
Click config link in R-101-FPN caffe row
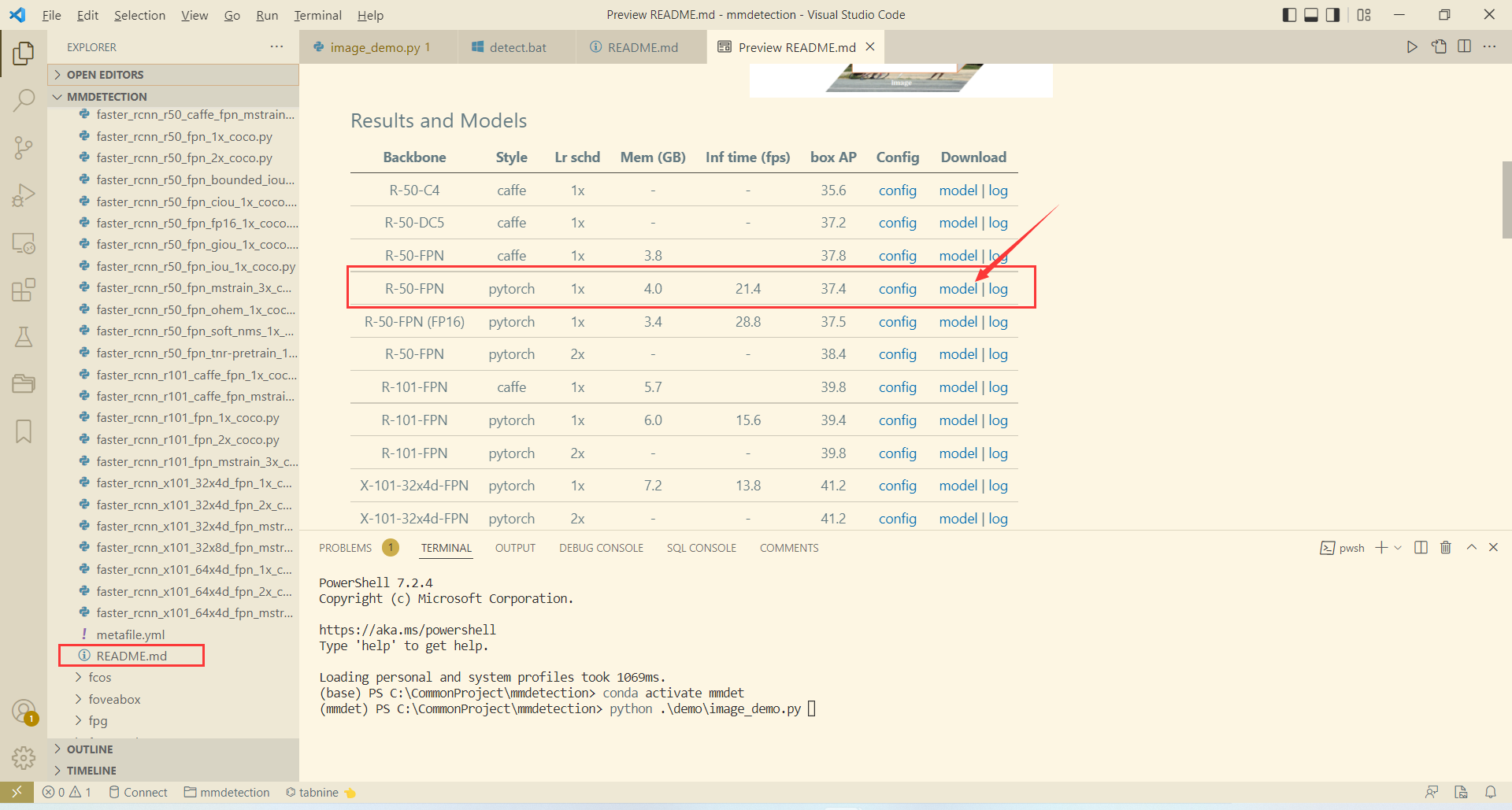[x=898, y=387]
